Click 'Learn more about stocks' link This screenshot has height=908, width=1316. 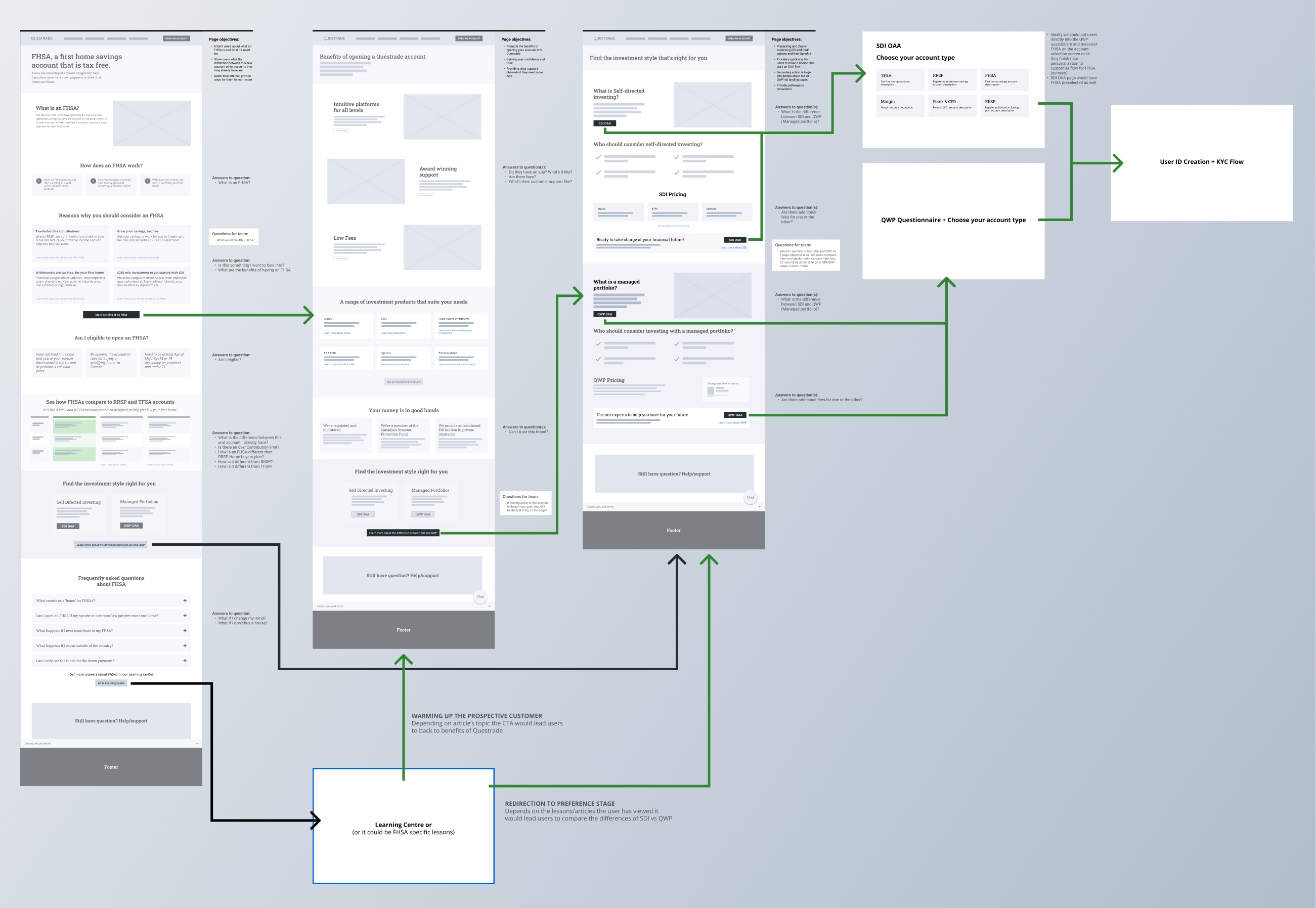click(x=337, y=333)
